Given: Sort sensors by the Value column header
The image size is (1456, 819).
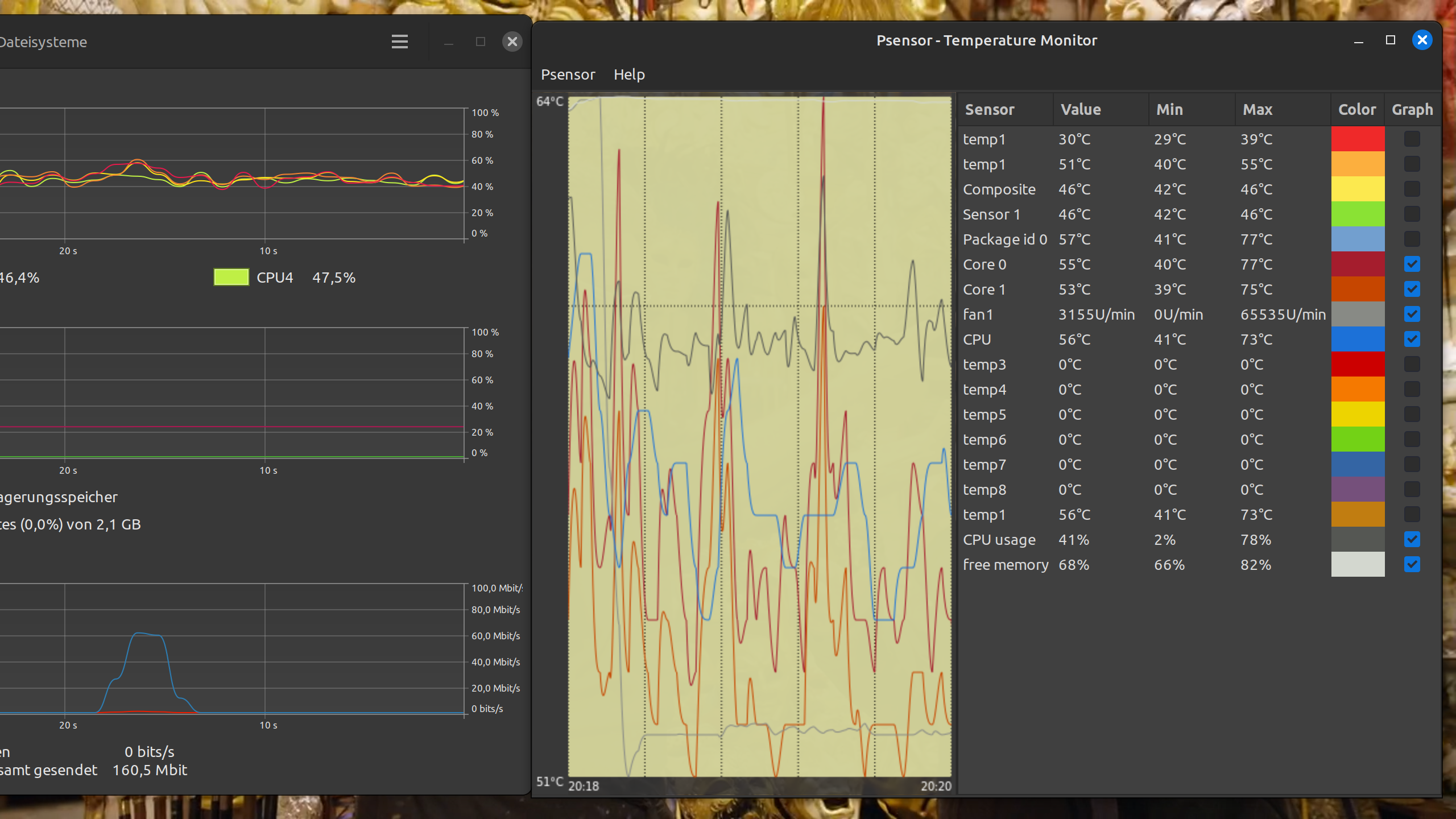Looking at the screenshot, I should (1081, 110).
